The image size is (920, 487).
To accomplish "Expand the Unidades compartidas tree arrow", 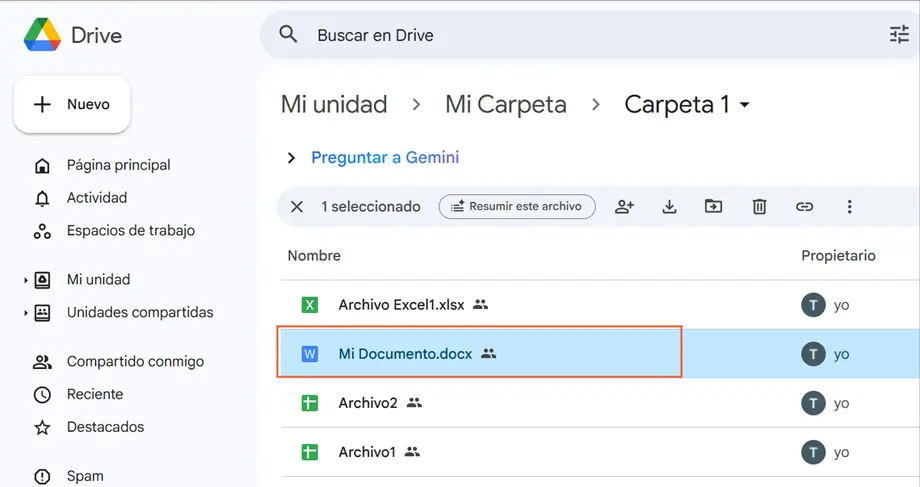I will click(x=25, y=313).
